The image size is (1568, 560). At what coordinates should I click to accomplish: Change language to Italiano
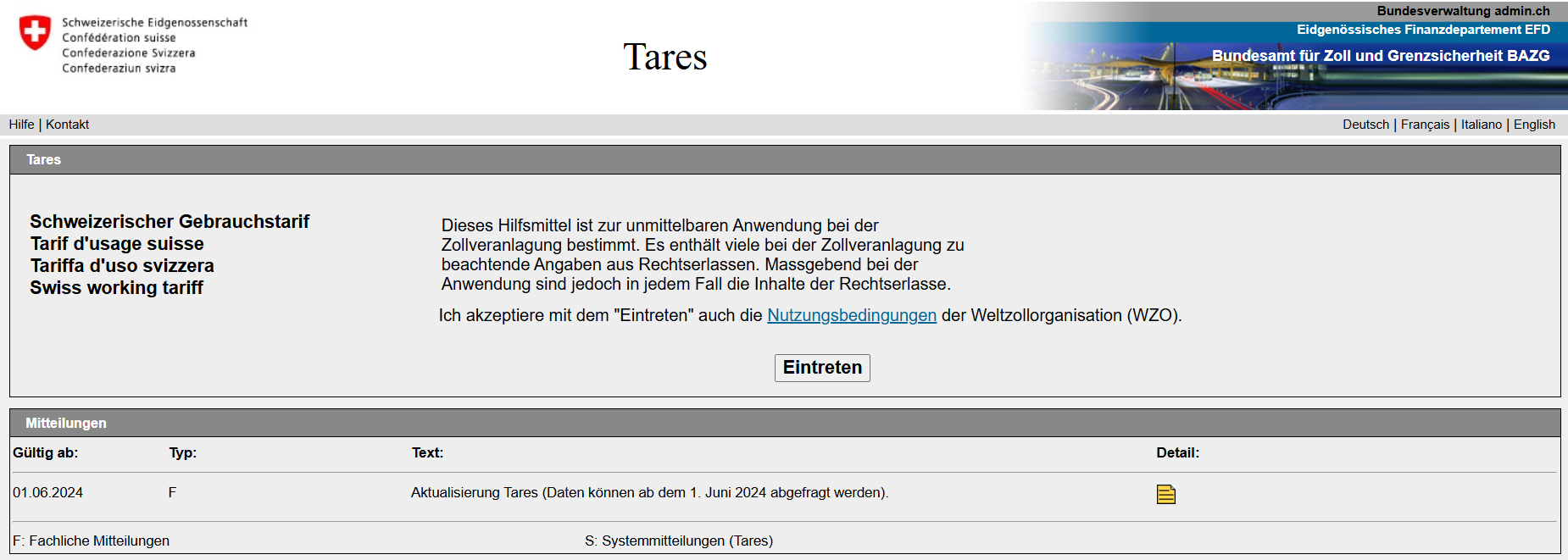click(1481, 125)
